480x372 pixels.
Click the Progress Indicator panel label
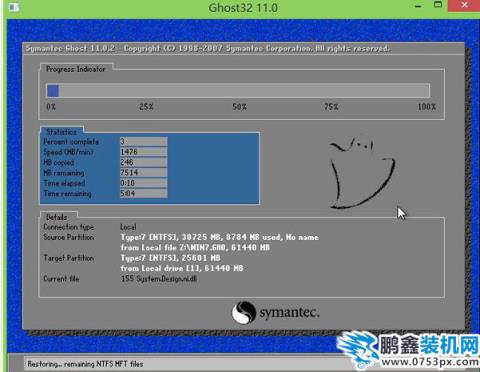coord(76,69)
